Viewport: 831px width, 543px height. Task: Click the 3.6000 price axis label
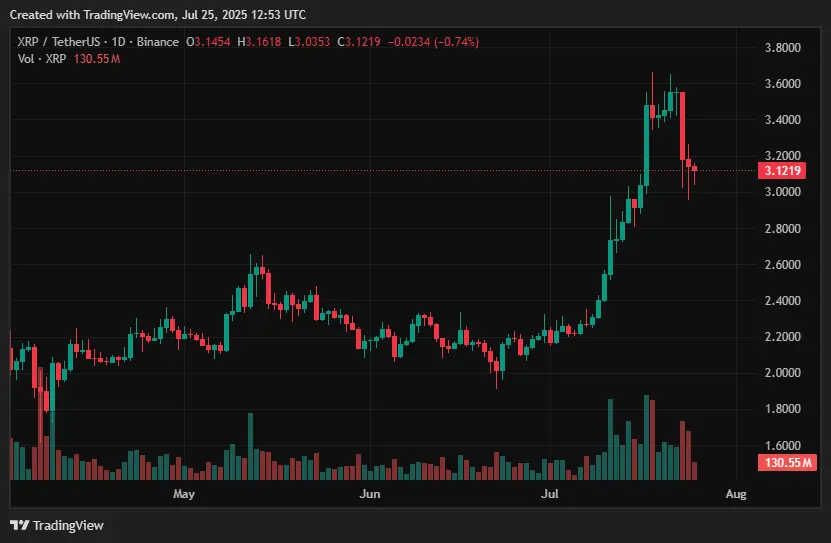[x=782, y=84]
